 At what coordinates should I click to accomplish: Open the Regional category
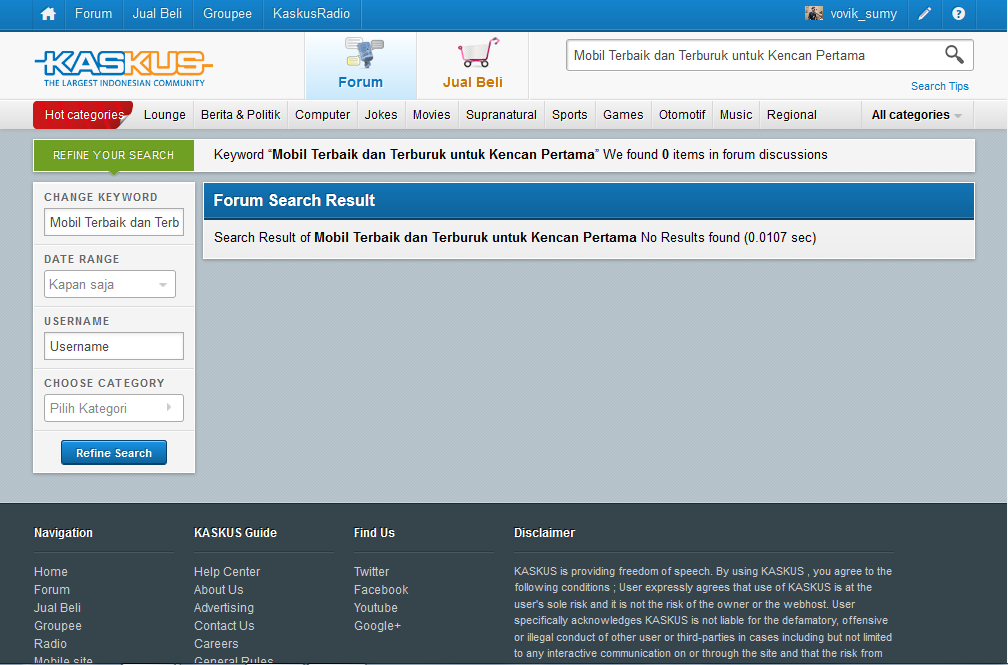791,114
